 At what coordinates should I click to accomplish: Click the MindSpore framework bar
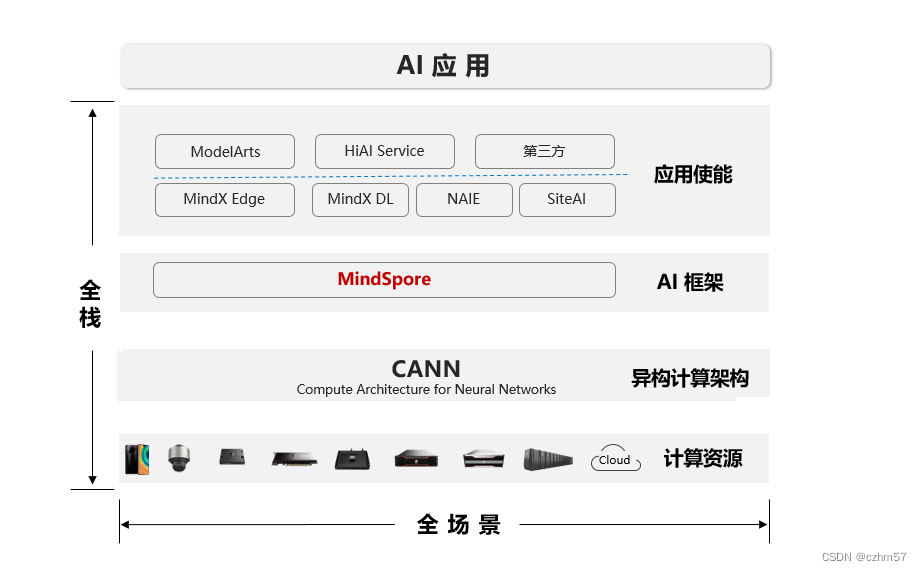385,280
